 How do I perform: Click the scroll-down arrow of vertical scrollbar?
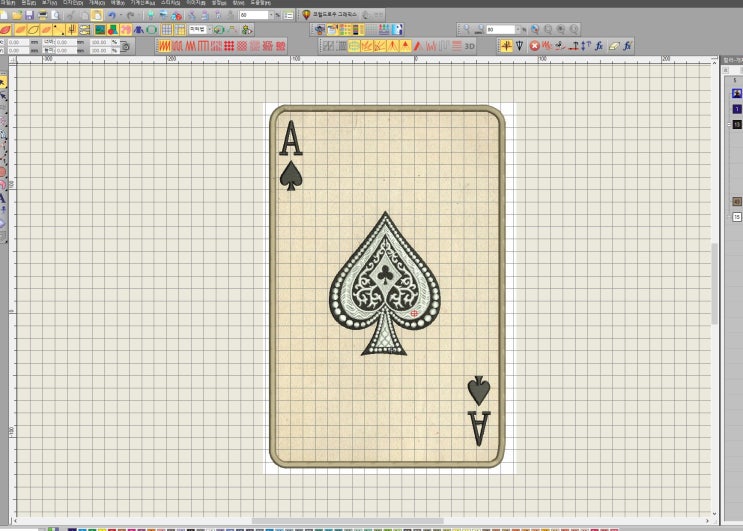[714, 514]
